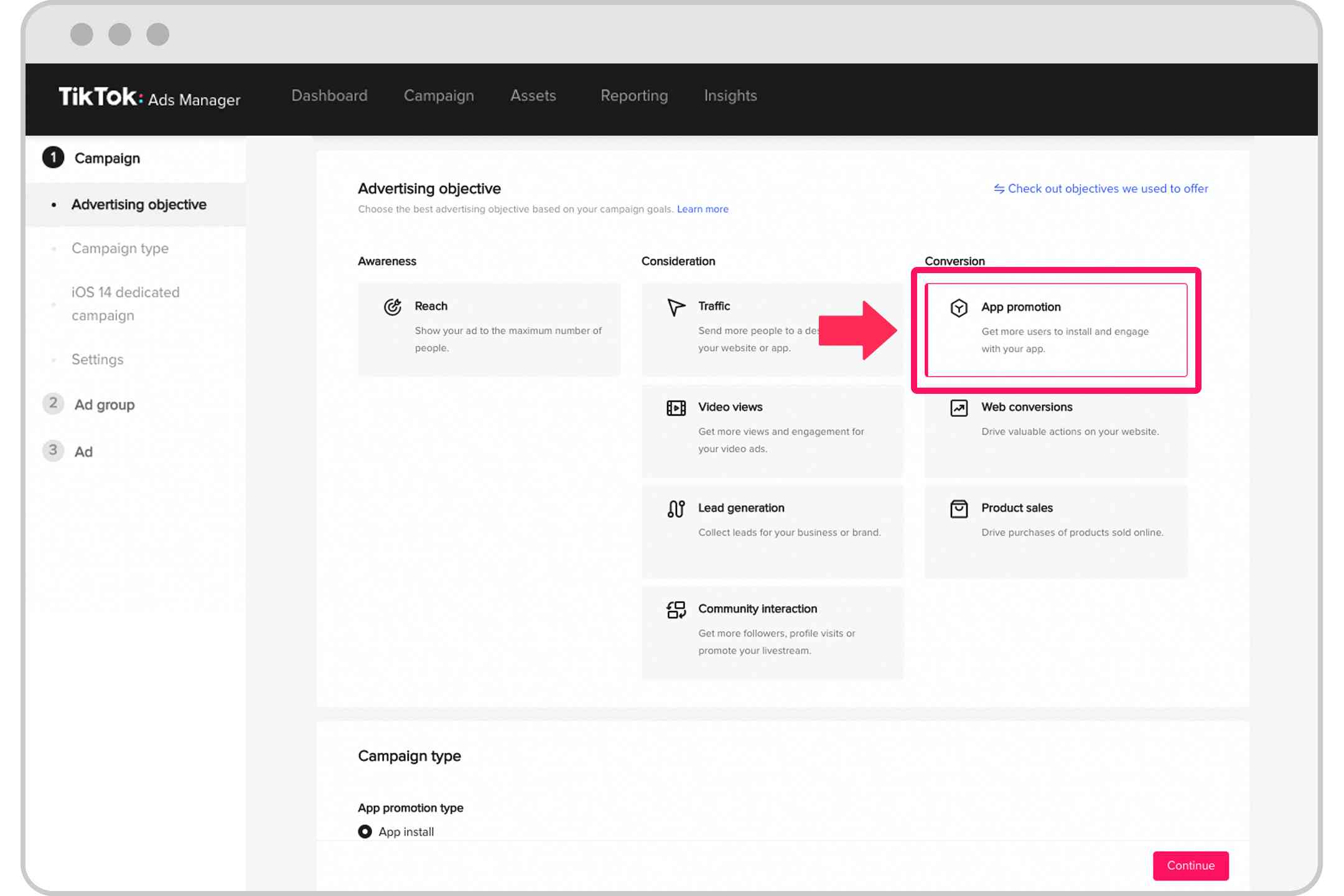This screenshot has width=1344, height=896.
Task: Click the Learn more hyperlink
Action: pos(703,209)
